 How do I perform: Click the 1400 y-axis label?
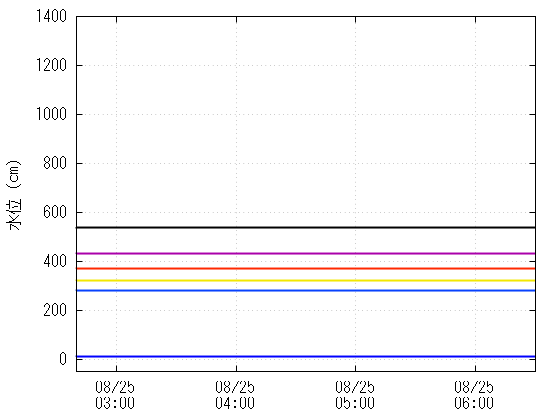click(x=51, y=16)
